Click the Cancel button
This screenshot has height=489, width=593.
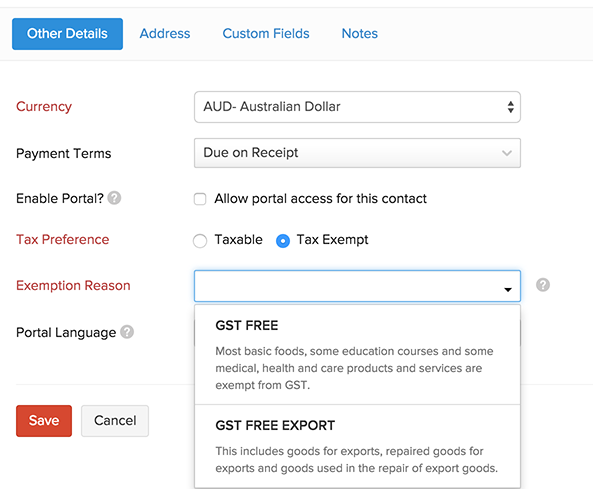pos(115,421)
